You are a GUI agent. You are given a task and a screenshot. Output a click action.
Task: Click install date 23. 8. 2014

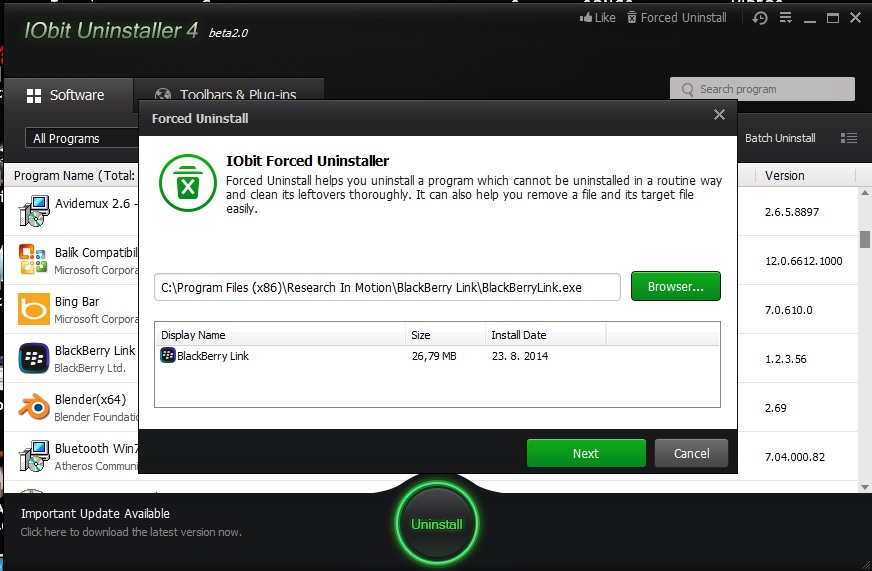click(x=519, y=356)
